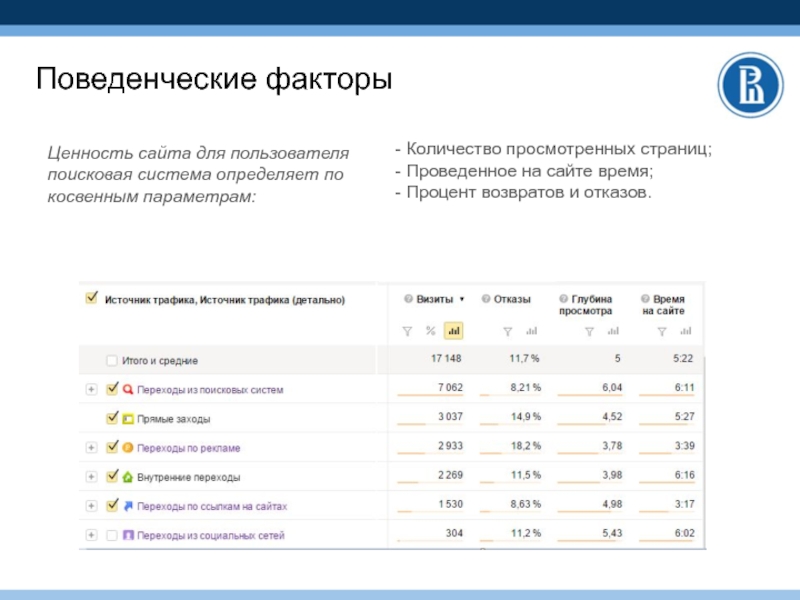Expand the Переходы из поисковых систем row
Screen dimensions: 800x600
91,390
